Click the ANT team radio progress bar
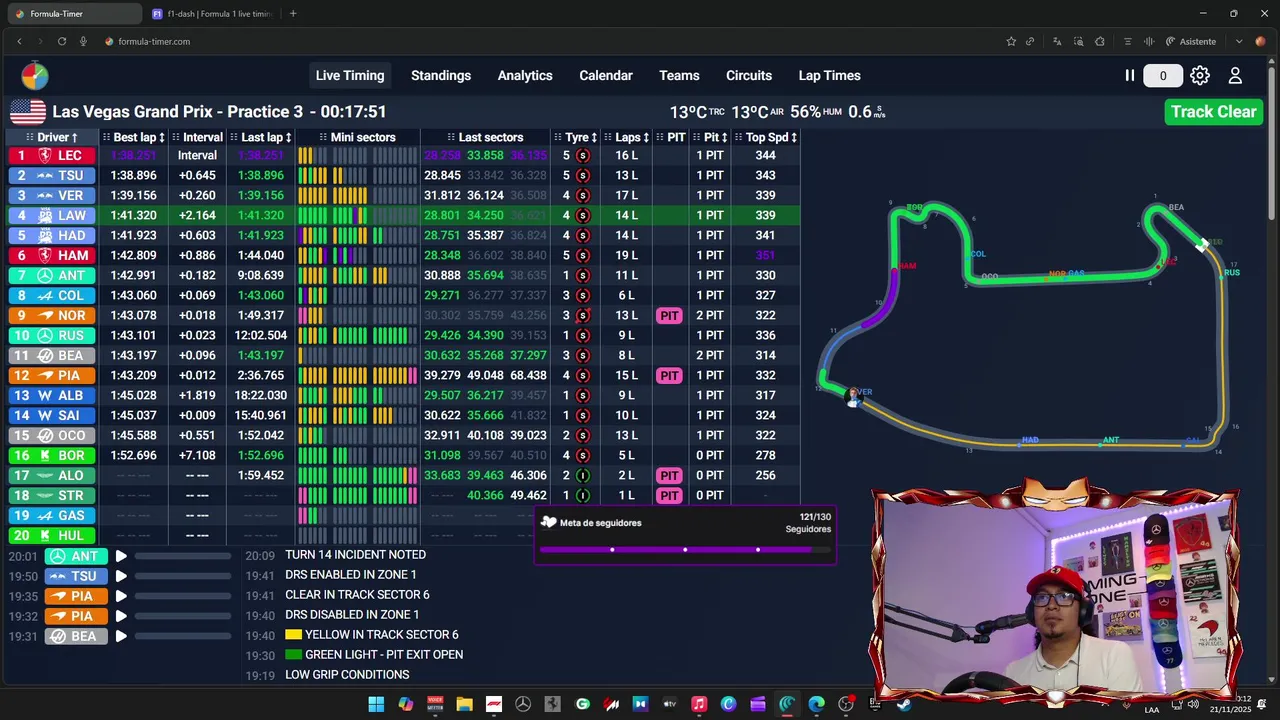Image resolution: width=1280 pixels, height=720 pixels. tap(183, 556)
